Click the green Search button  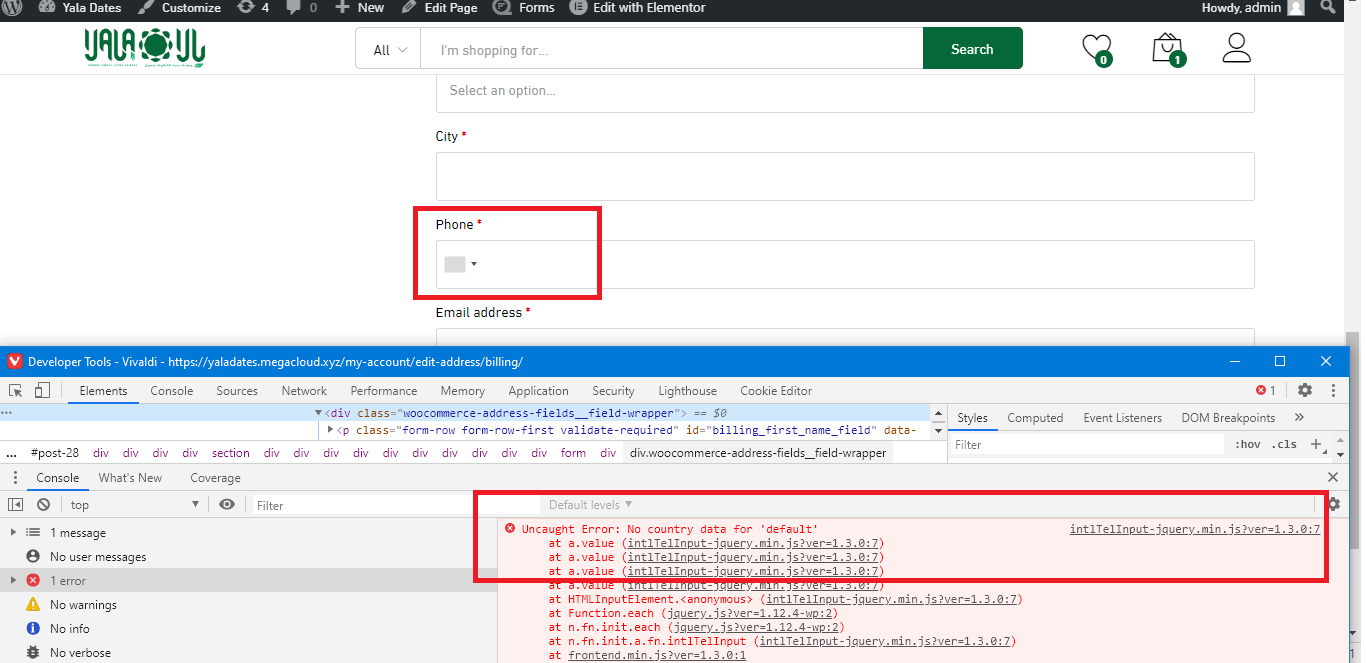972,49
